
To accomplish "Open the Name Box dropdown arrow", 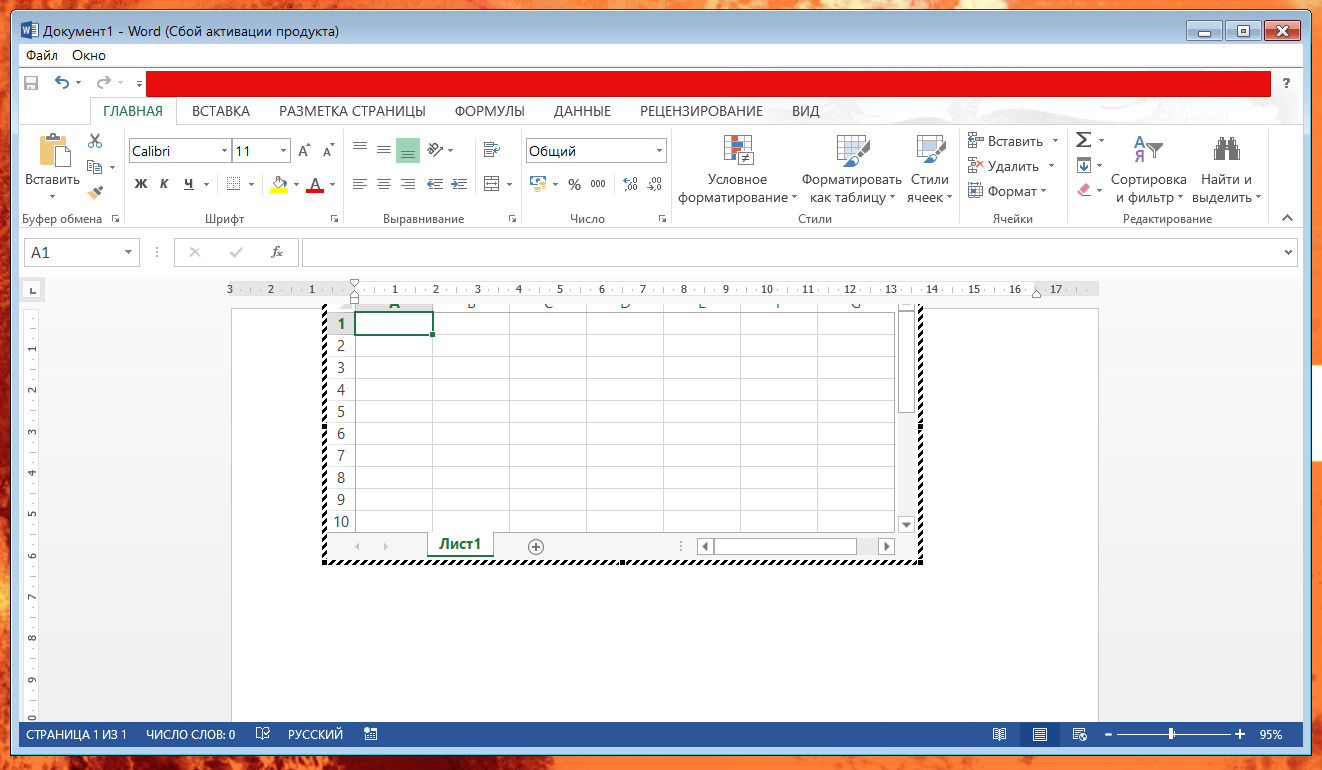I will click(128, 253).
